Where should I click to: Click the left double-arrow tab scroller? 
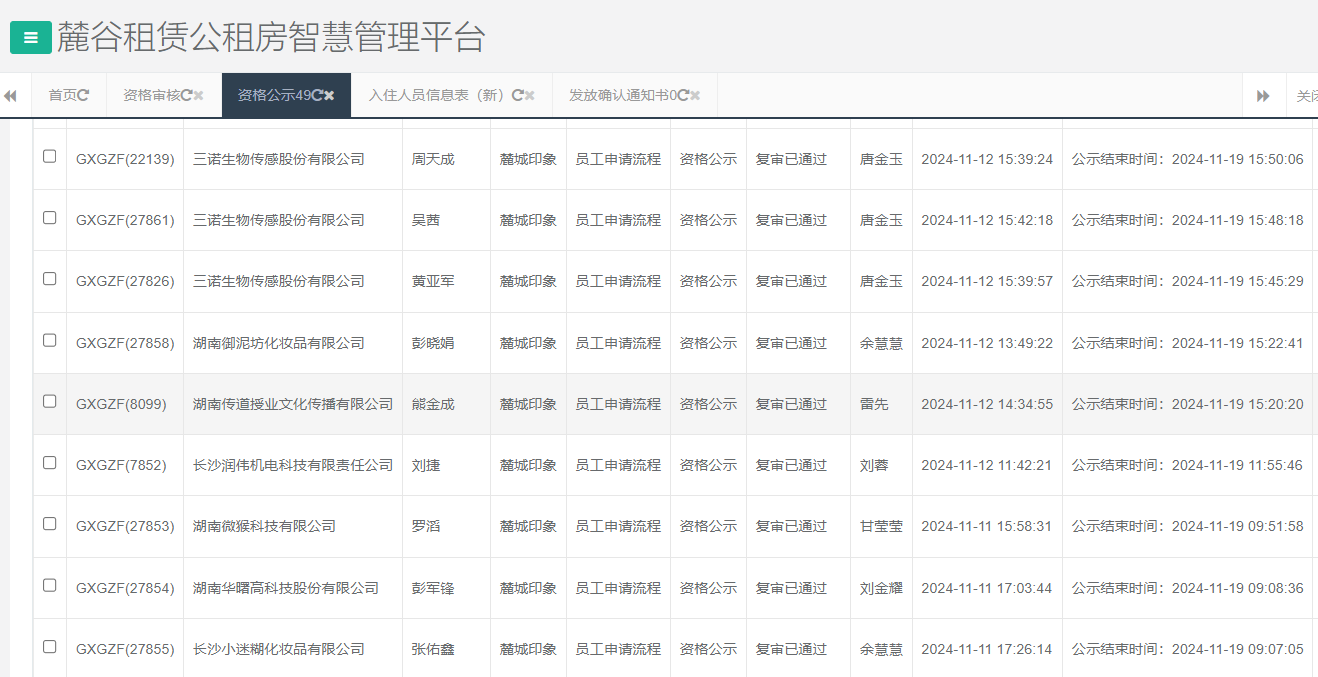coord(11,95)
